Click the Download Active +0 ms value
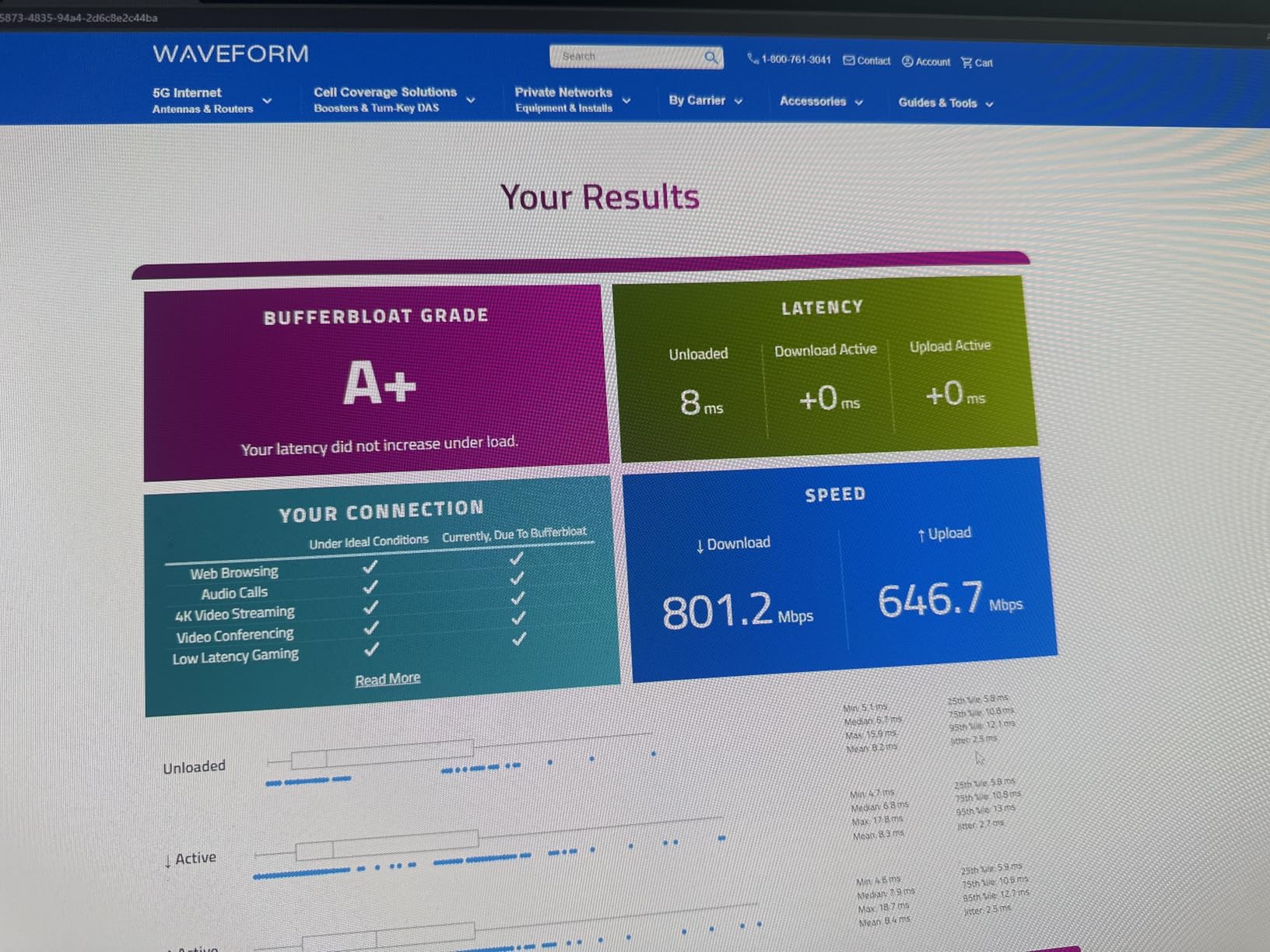Screen dimensions: 1270x952 pos(830,399)
